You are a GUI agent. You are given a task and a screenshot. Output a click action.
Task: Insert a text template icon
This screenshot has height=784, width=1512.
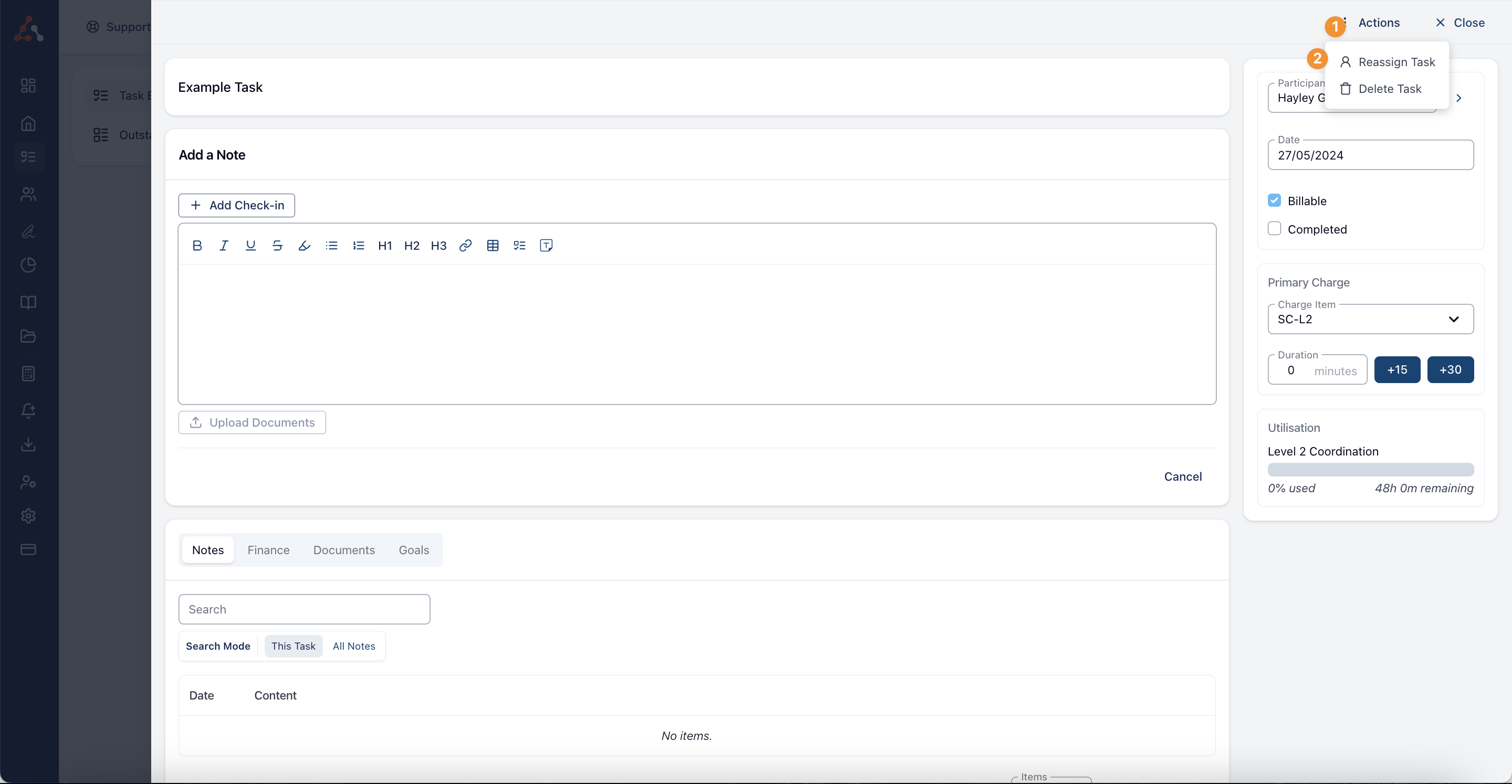click(547, 245)
